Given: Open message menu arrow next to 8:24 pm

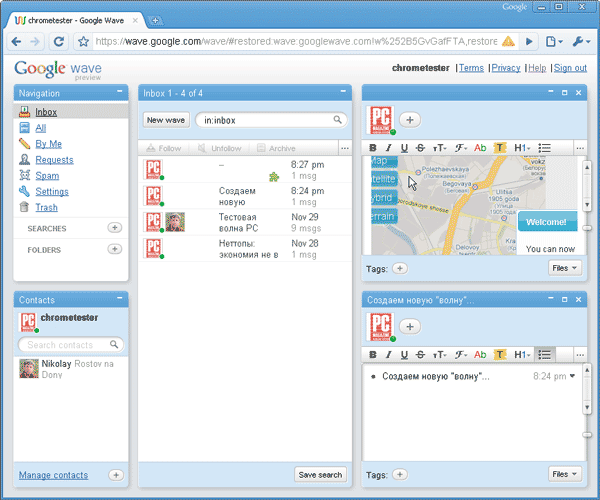Looking at the screenshot, I should [572, 376].
